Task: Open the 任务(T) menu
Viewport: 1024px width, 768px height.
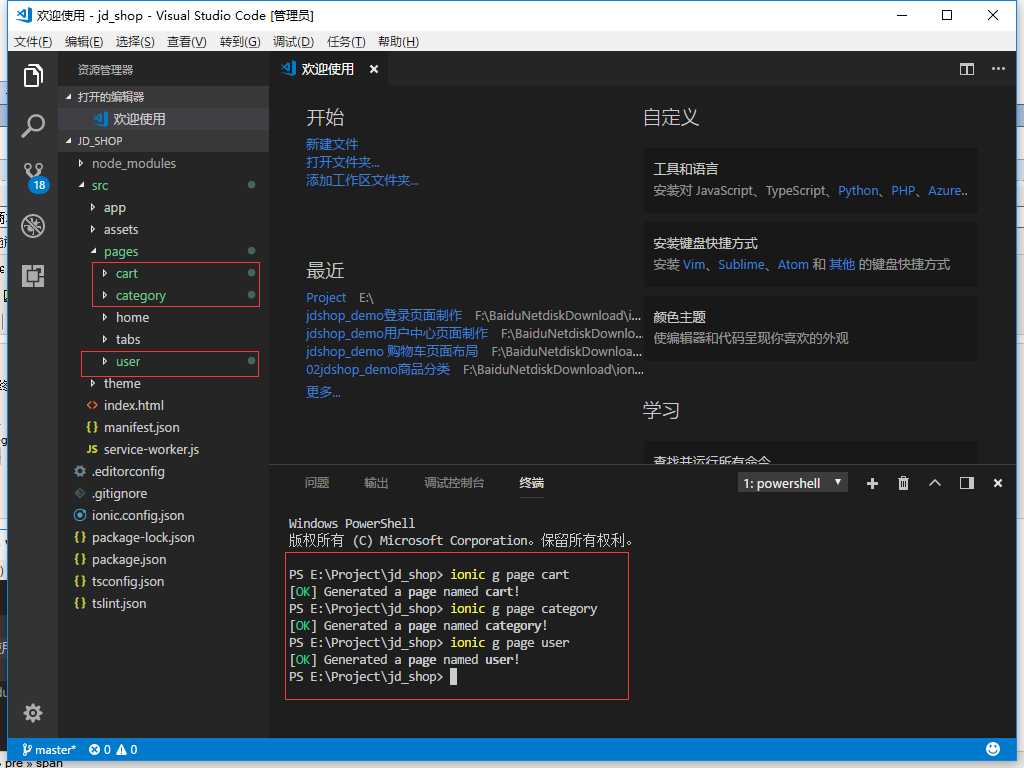Action: pos(345,42)
